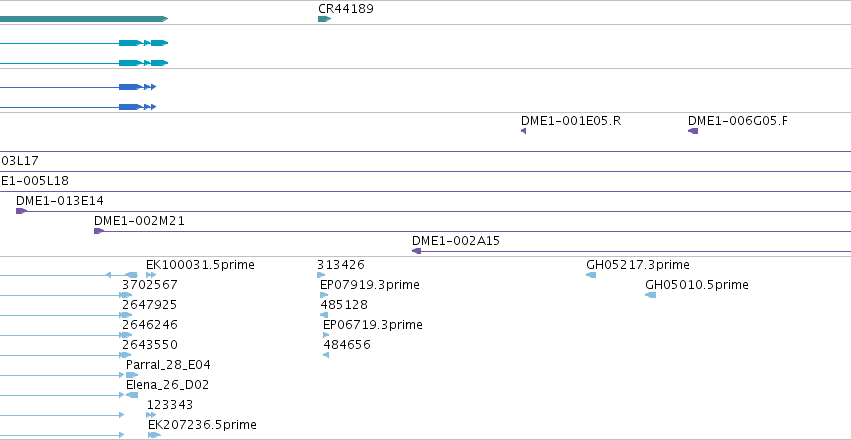
Task: Click the EP07919.3prime feature arrow
Action: pos(324,295)
